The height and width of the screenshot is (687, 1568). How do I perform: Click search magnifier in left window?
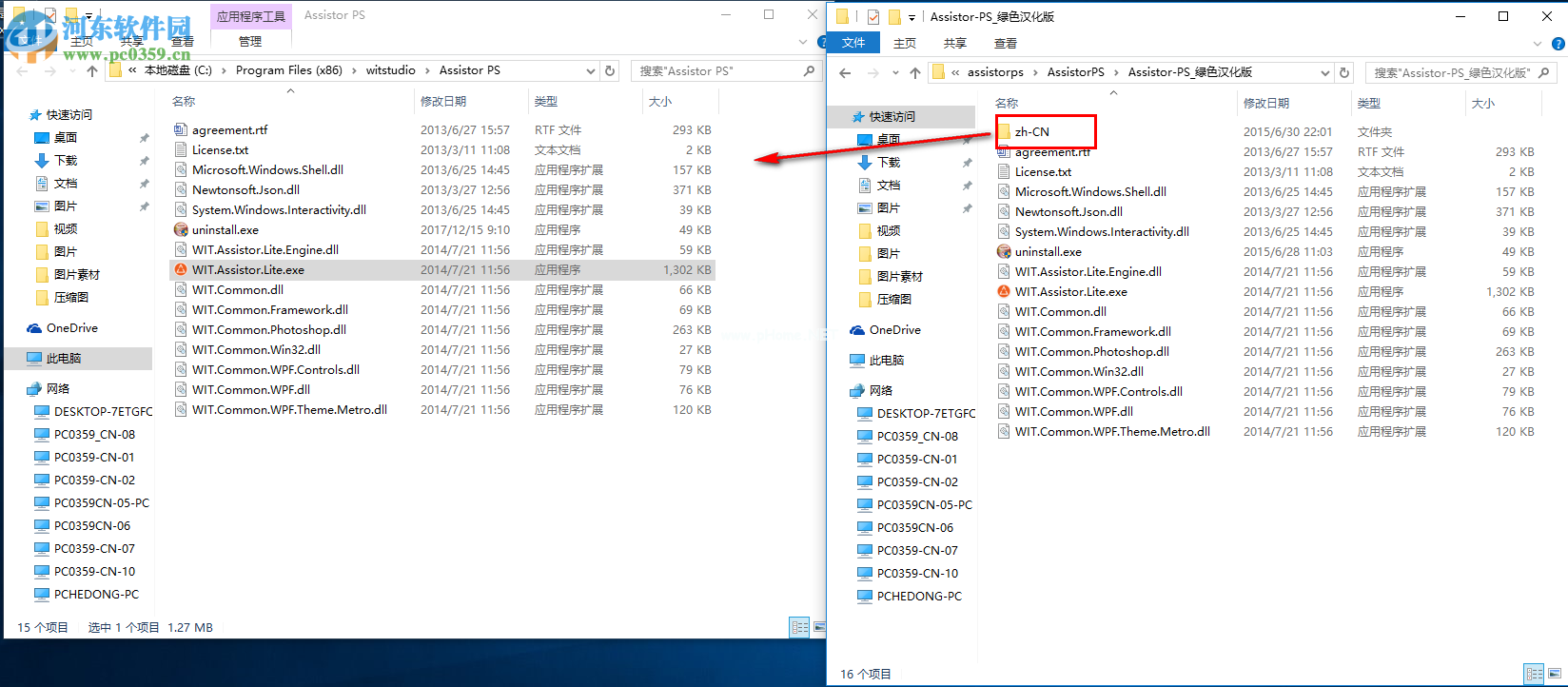click(810, 70)
